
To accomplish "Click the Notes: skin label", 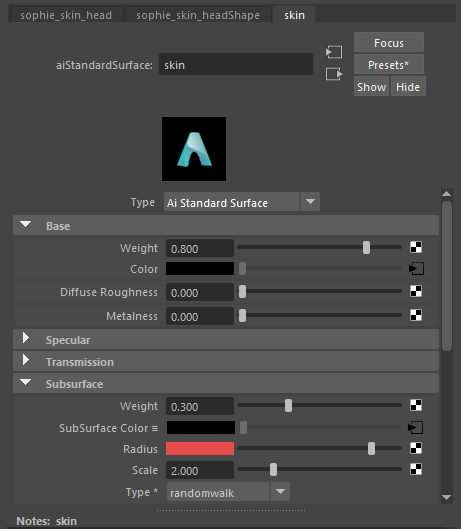I will tap(47, 521).
